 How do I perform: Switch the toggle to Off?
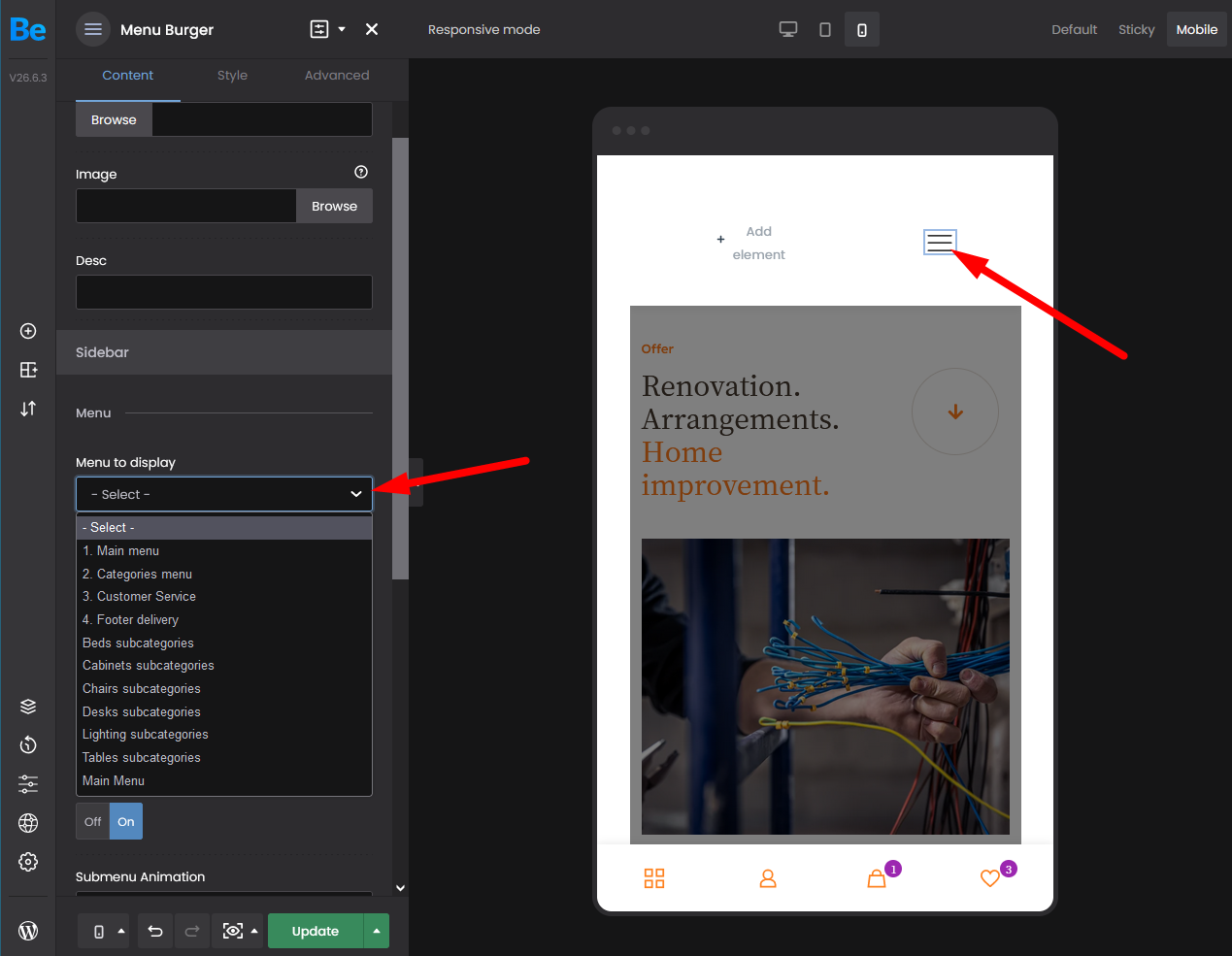(93, 821)
